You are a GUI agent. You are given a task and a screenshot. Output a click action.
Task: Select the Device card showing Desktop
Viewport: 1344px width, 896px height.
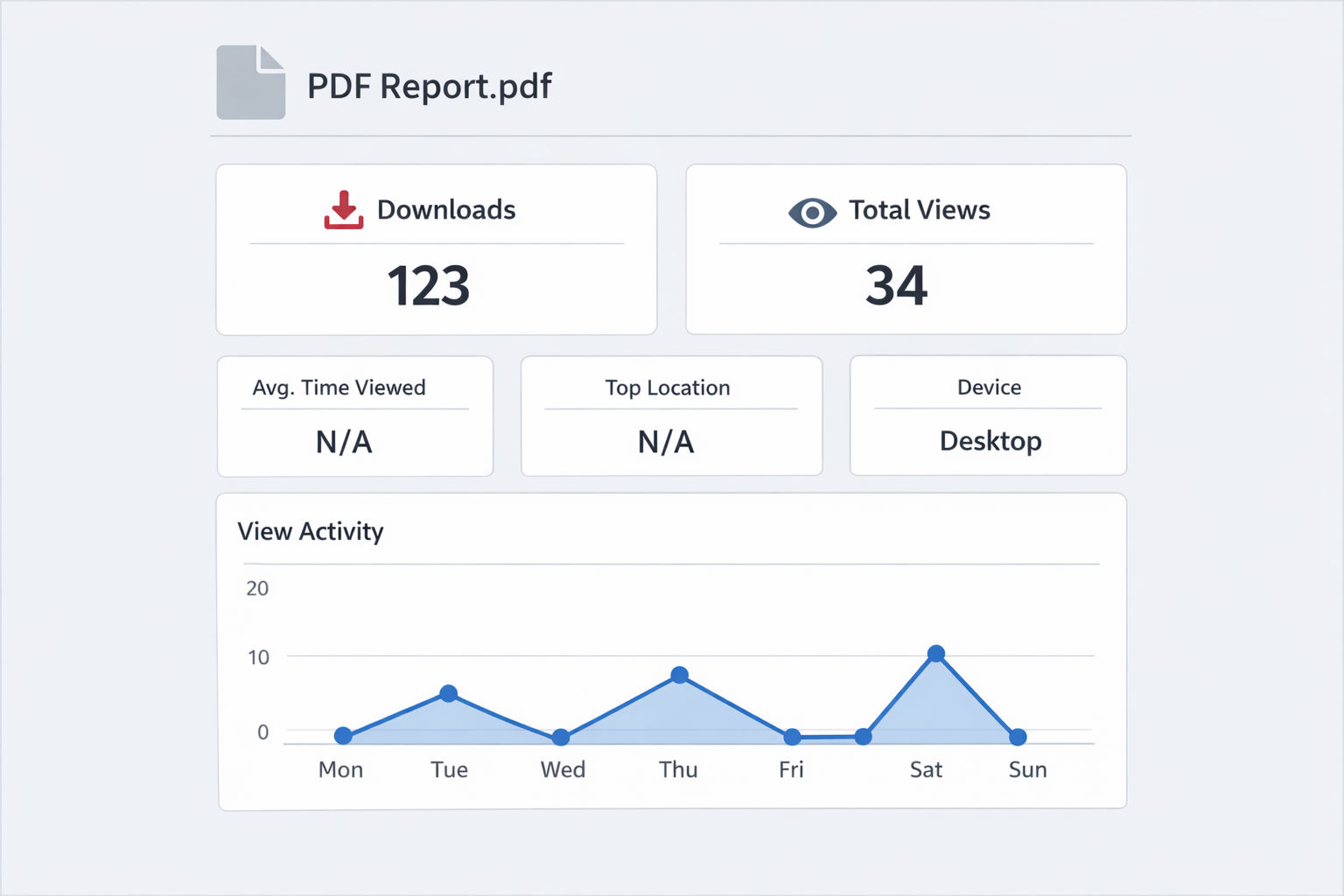pos(987,416)
